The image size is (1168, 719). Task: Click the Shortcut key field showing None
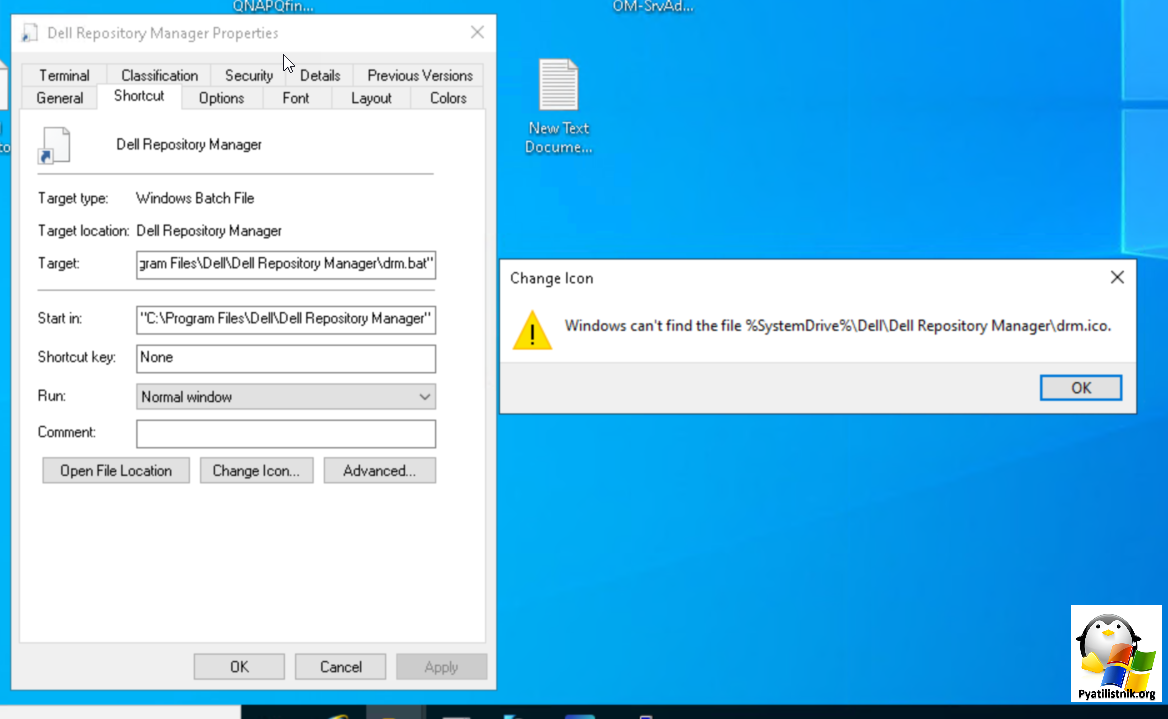coord(286,358)
